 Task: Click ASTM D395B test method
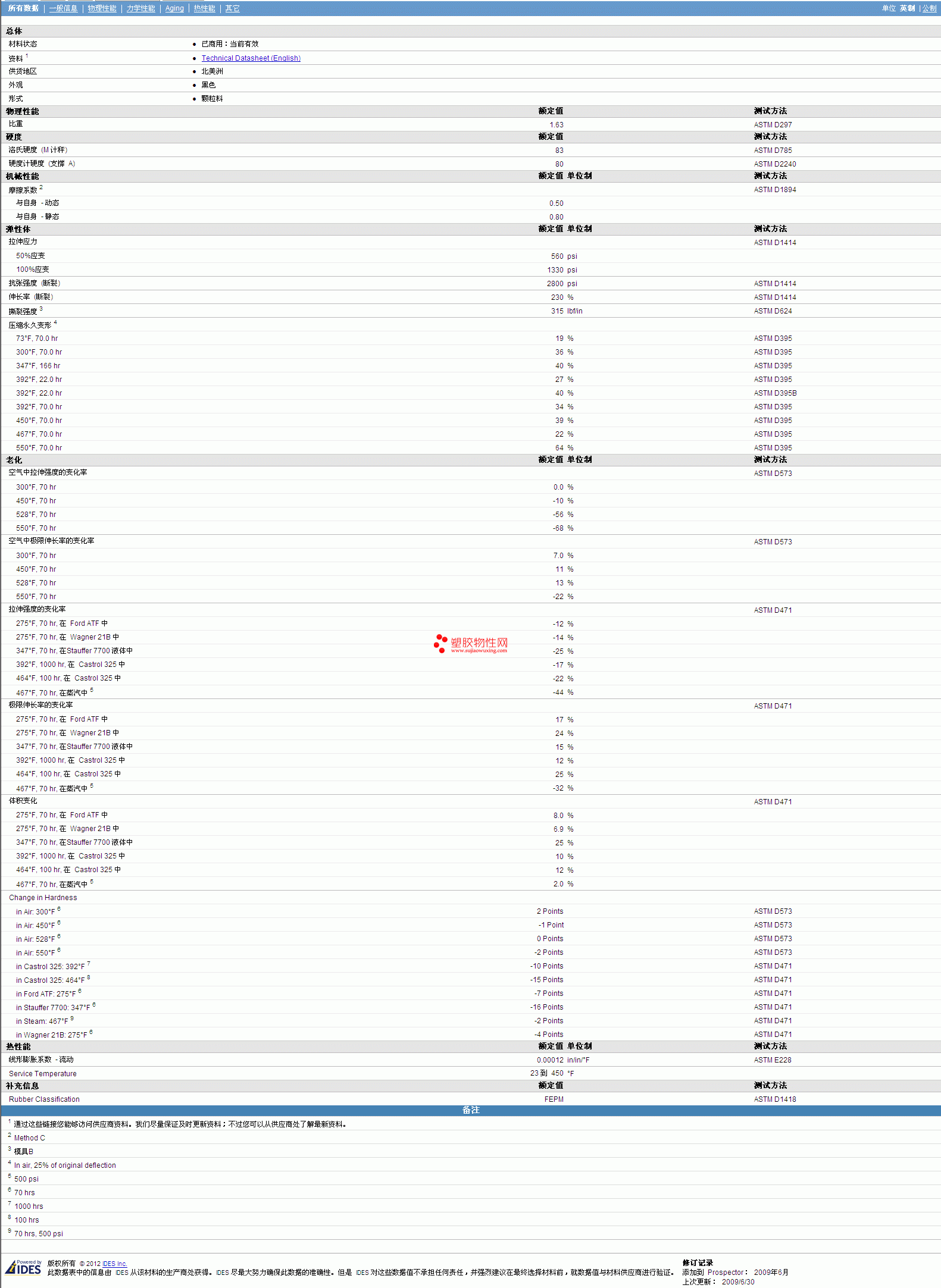(775, 393)
